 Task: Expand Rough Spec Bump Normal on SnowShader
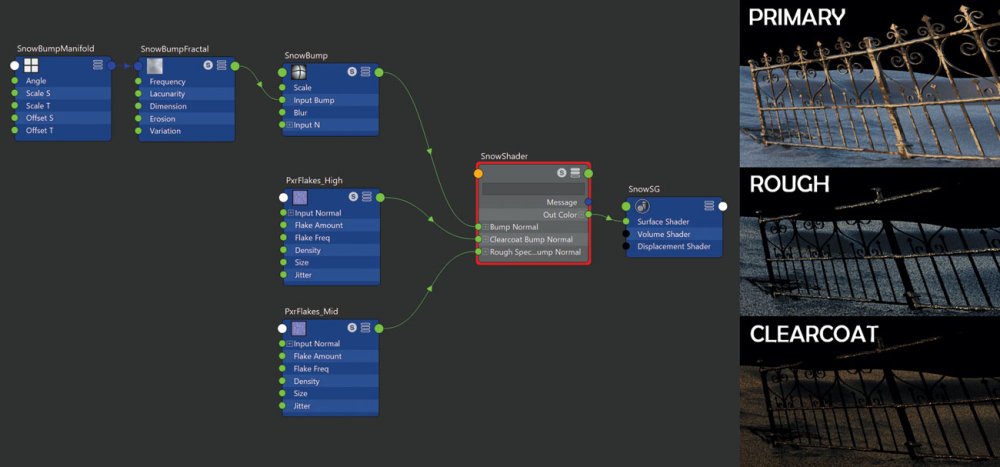[x=486, y=252]
